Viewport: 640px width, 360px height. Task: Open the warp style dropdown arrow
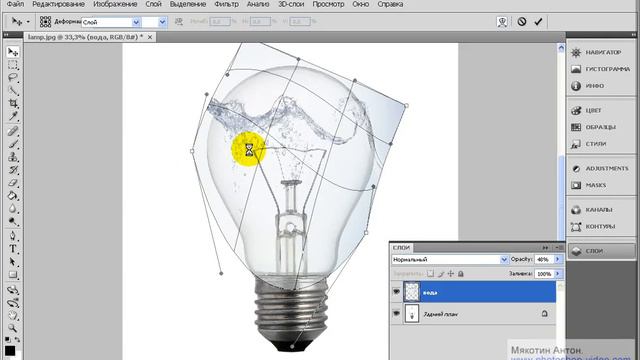pos(136,22)
